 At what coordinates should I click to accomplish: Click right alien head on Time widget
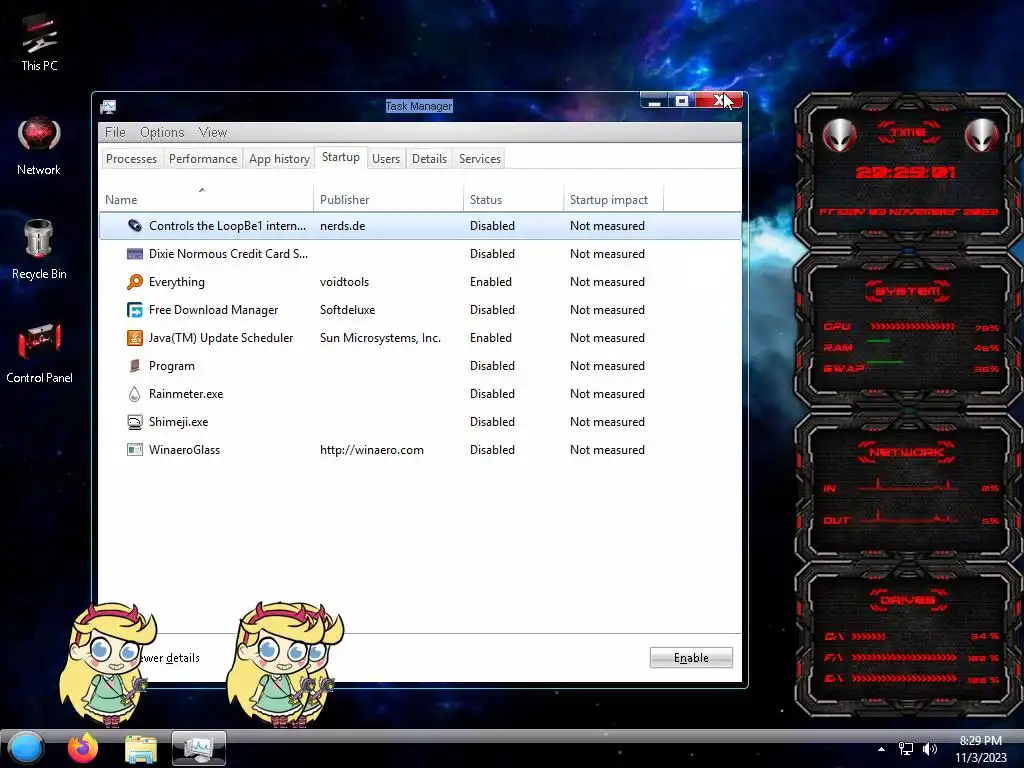click(982, 136)
